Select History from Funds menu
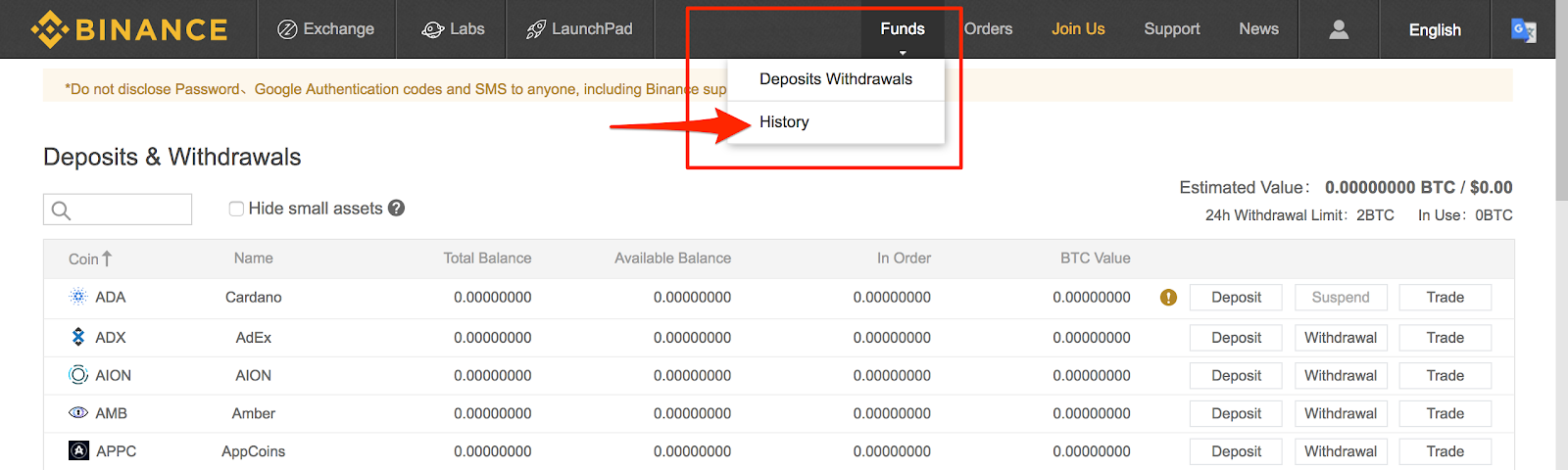The width and height of the screenshot is (1568, 470). point(836,122)
